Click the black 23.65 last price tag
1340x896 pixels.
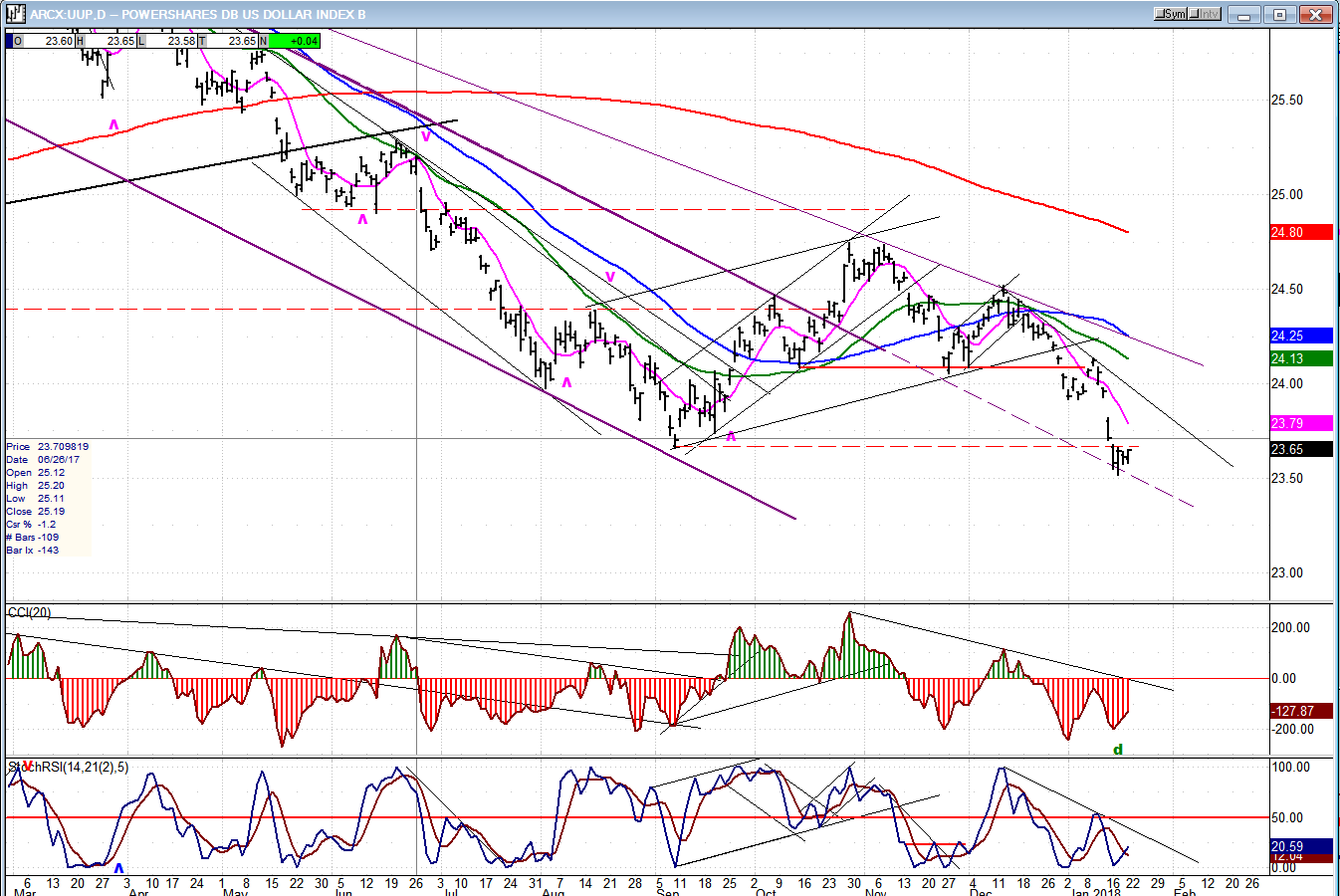1300,449
